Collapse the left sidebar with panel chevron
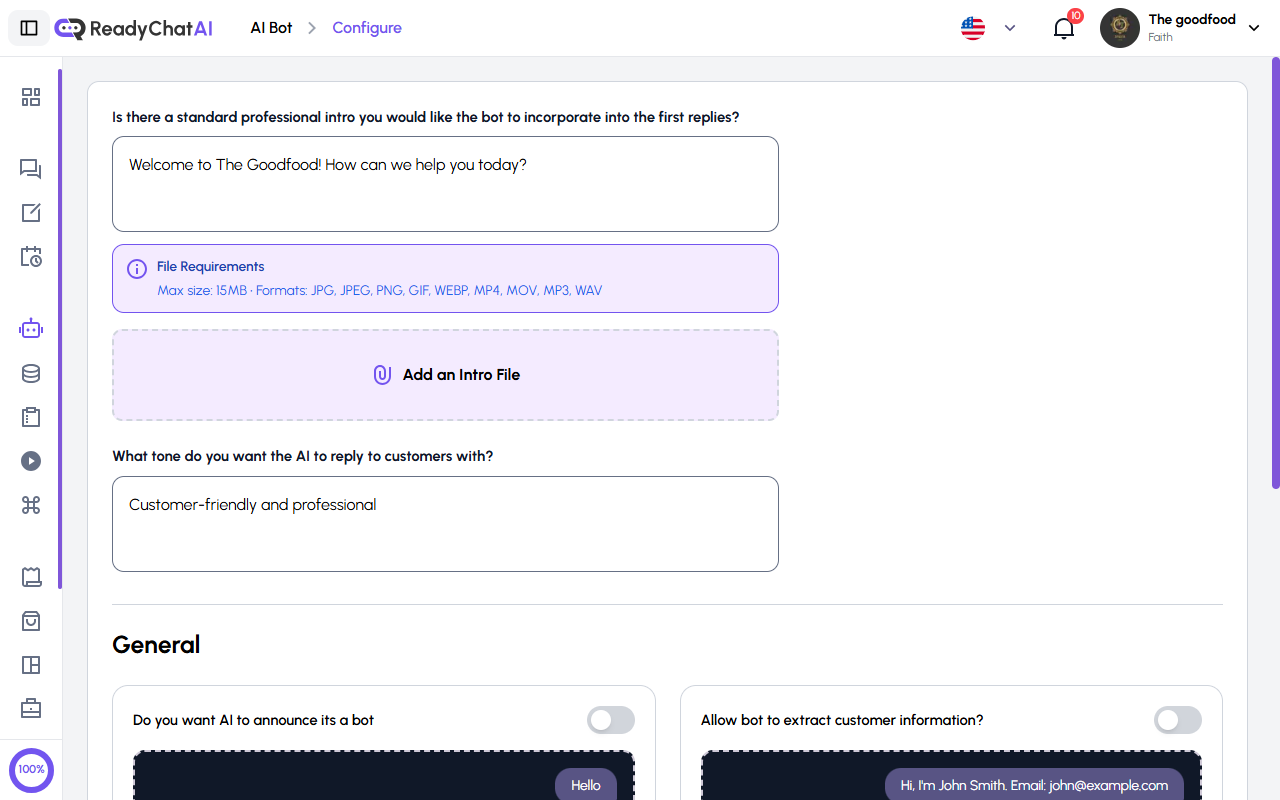Image resolution: width=1280 pixels, height=800 pixels. point(29,27)
